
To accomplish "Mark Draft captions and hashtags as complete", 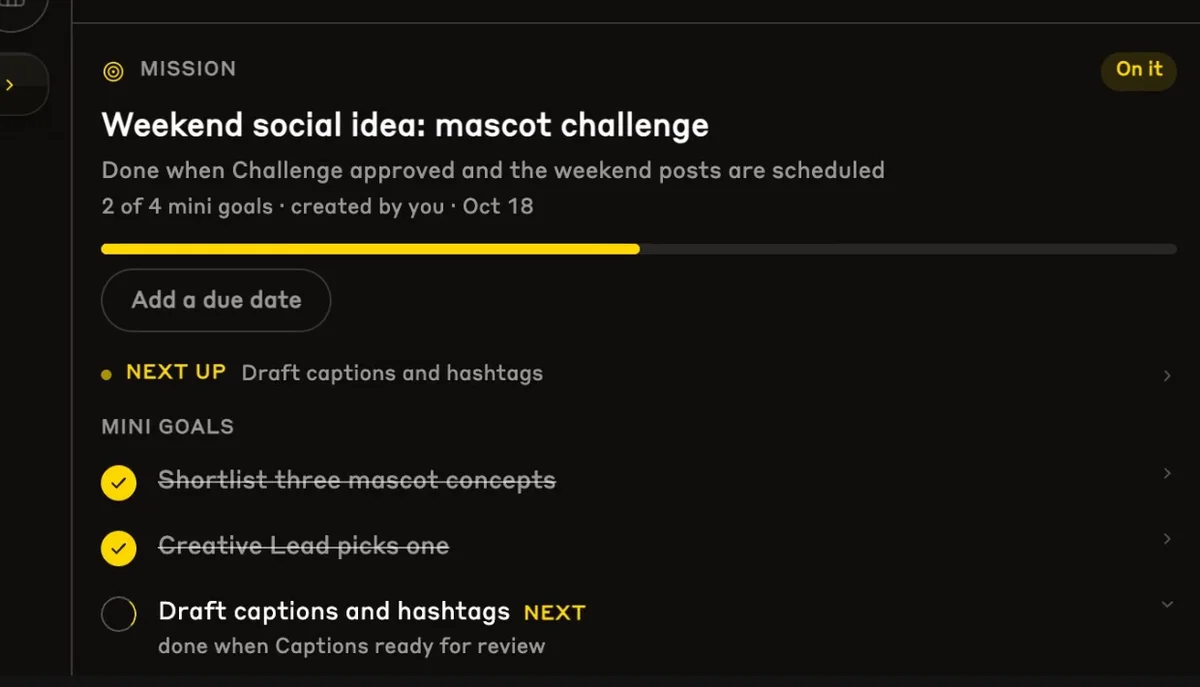I will (119, 614).
